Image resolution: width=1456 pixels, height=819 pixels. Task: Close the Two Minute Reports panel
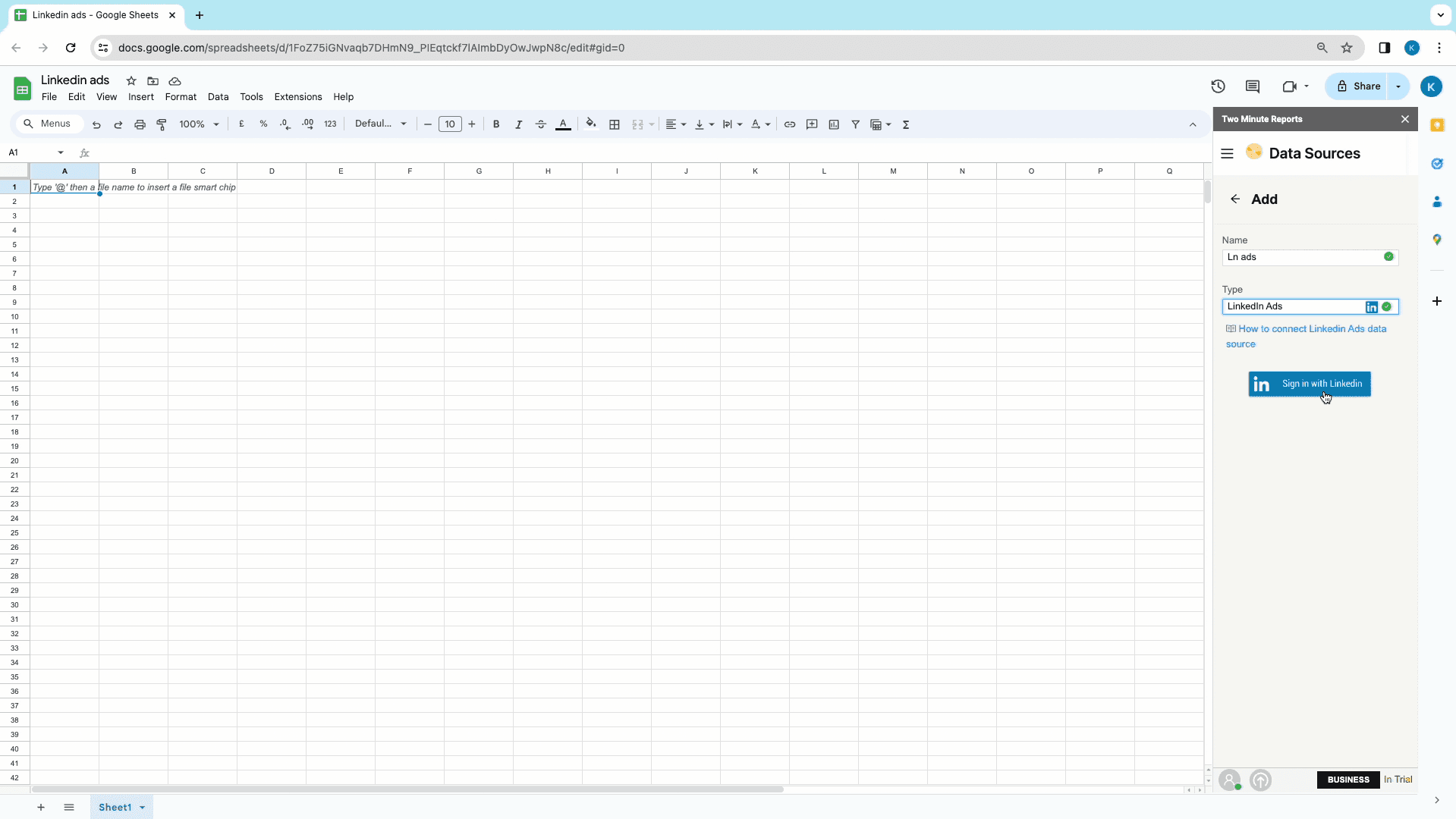click(x=1405, y=119)
